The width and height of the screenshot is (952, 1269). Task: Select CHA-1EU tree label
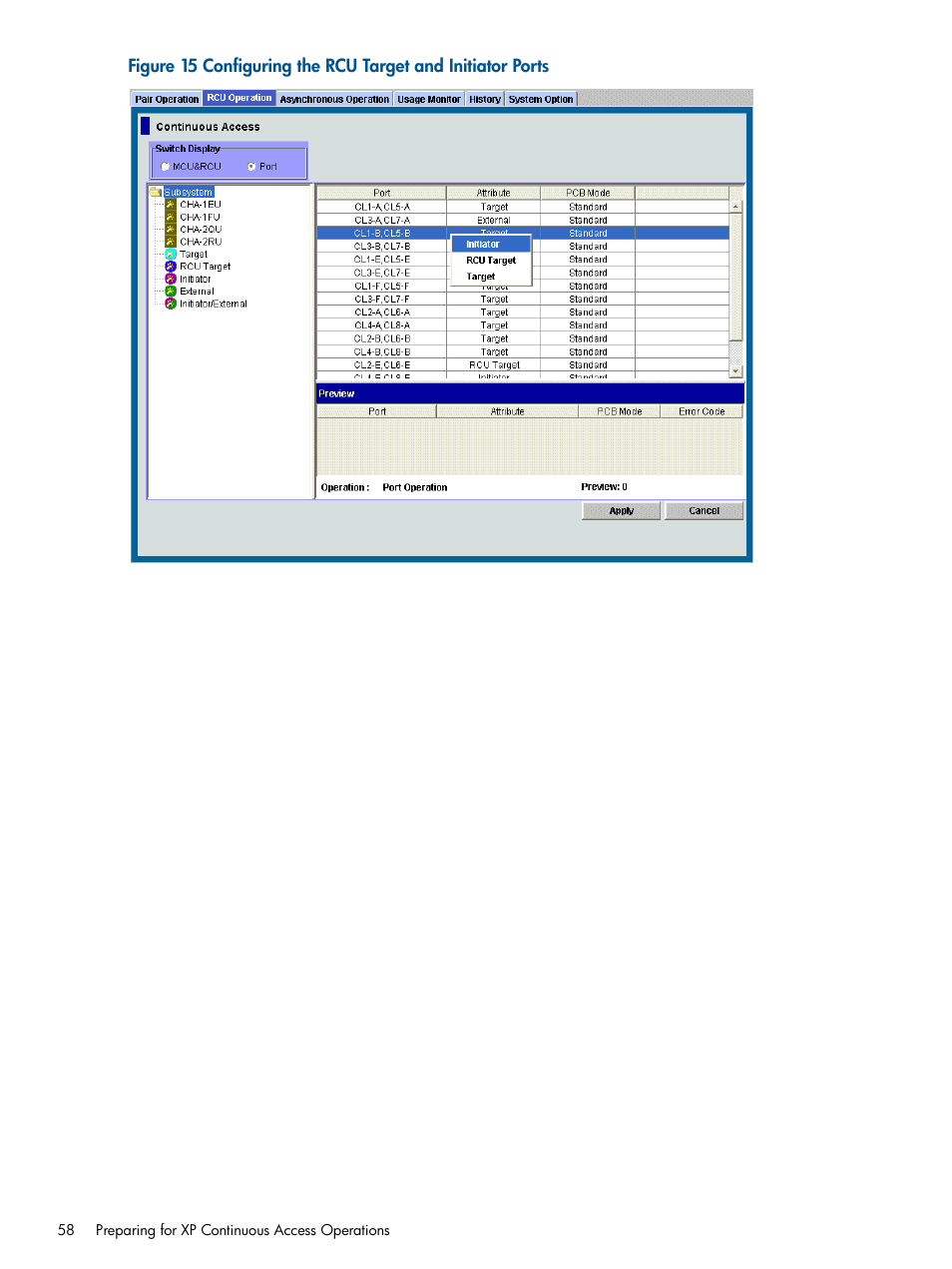click(201, 204)
